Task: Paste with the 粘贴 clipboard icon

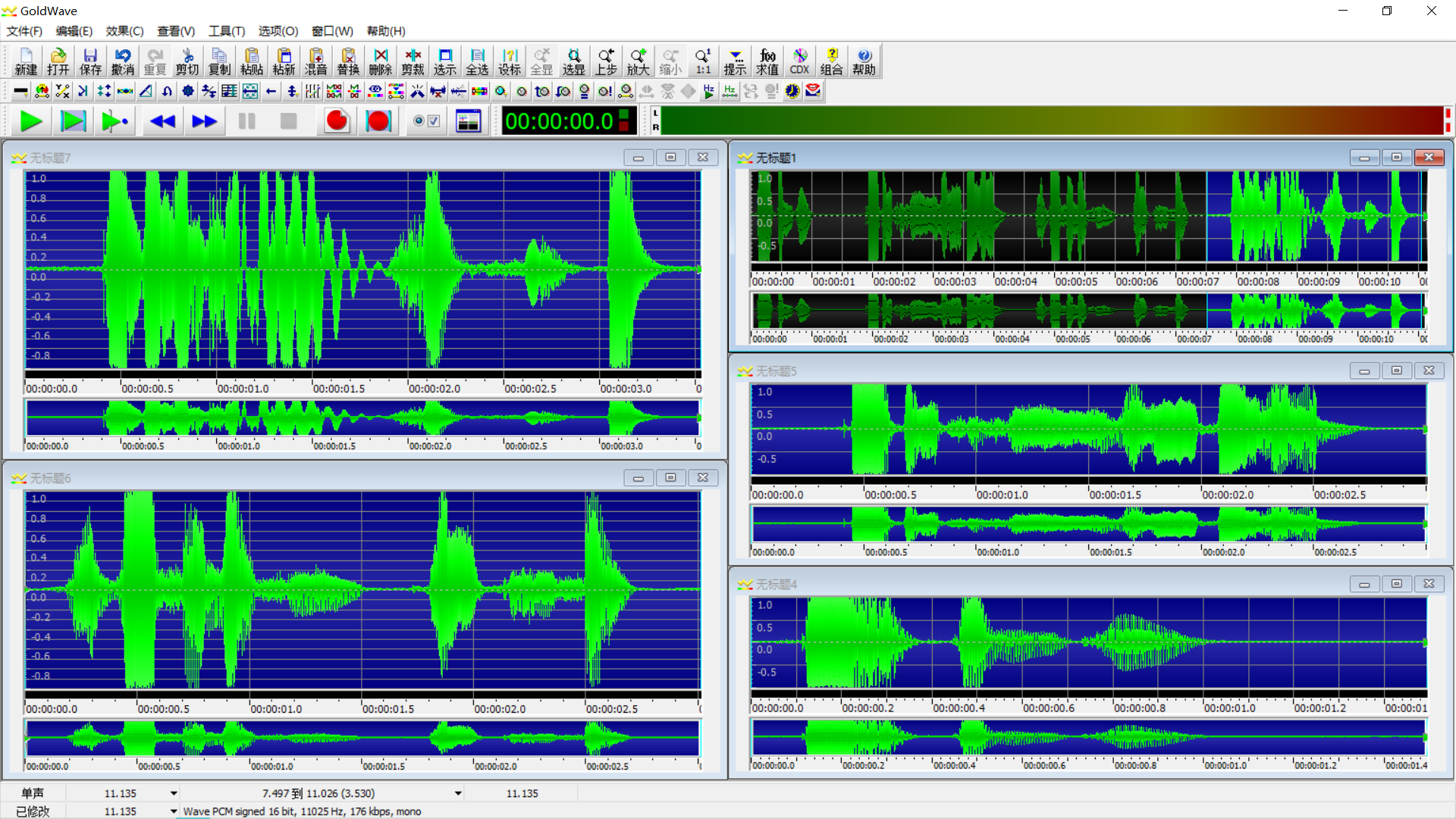Action: click(252, 61)
